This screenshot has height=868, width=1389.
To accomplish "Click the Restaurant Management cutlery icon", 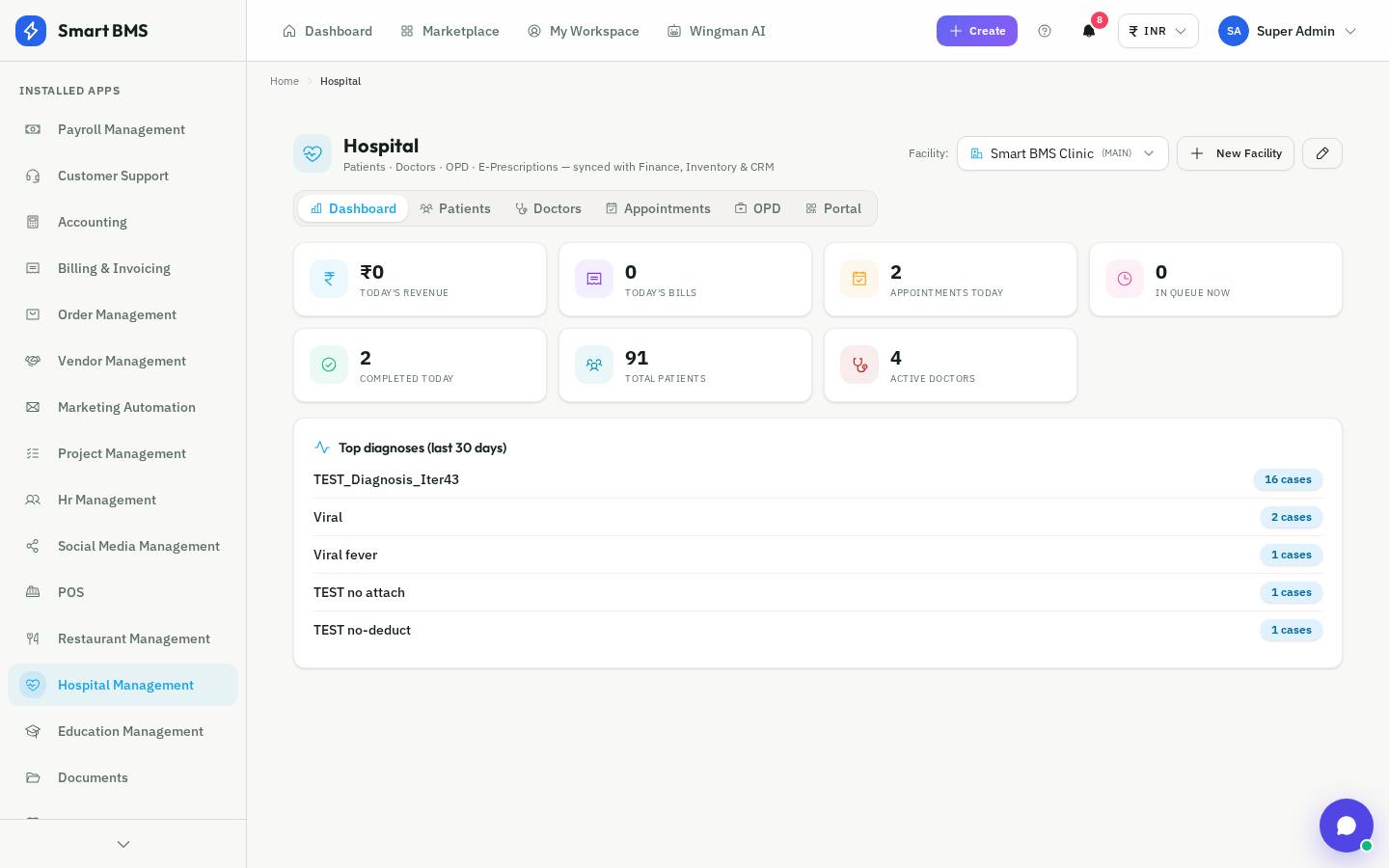I will (33, 638).
